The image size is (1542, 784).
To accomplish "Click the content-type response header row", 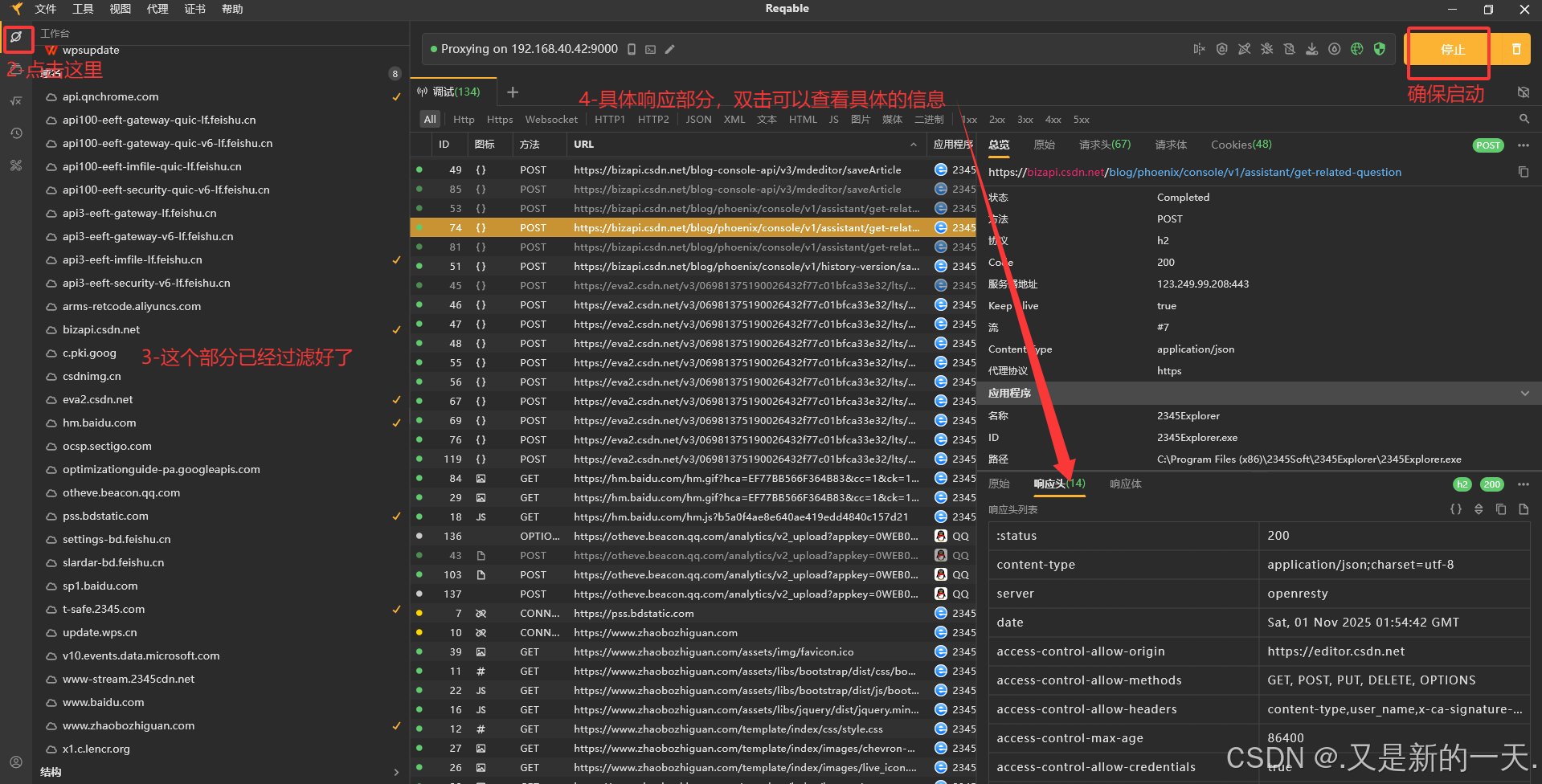I will pos(1258,565).
